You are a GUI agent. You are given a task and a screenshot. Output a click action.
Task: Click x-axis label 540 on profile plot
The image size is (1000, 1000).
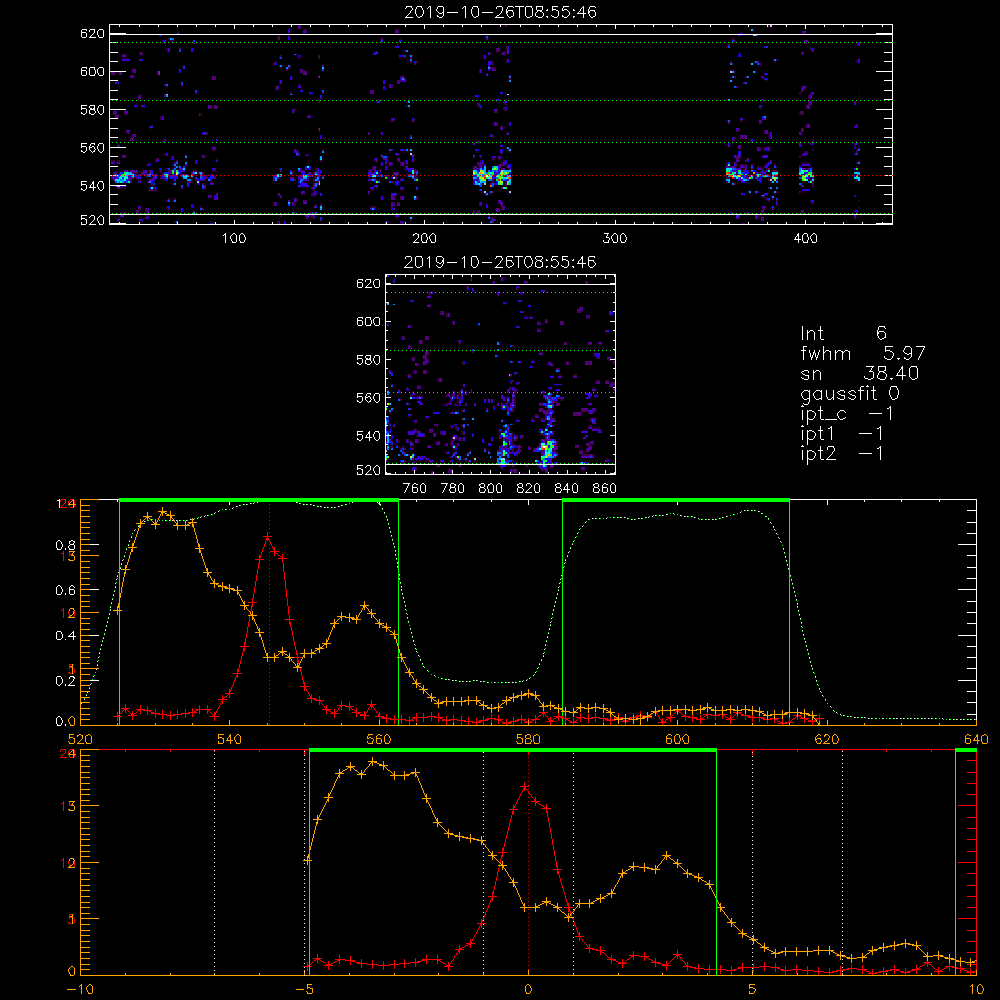[229, 739]
